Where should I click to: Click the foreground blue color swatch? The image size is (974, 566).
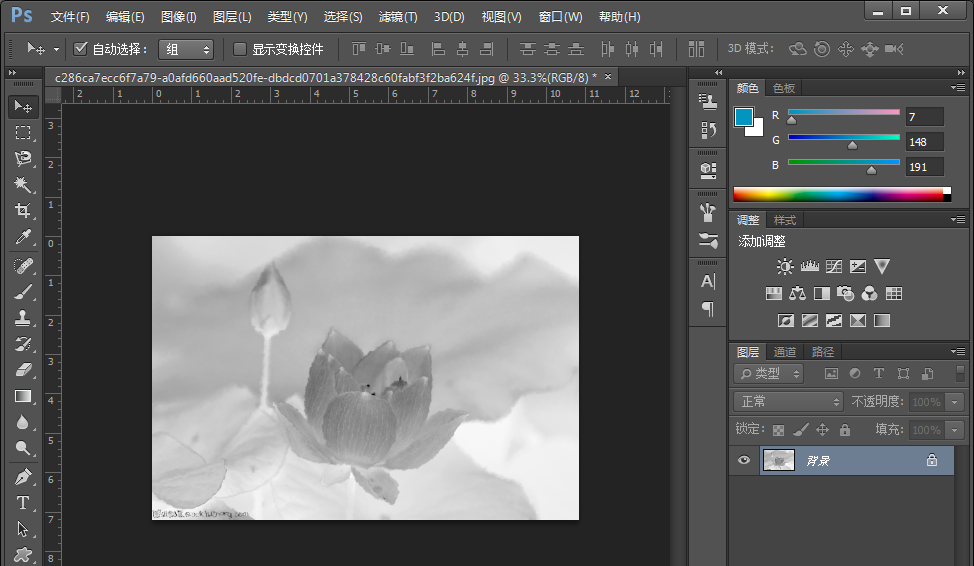744,118
